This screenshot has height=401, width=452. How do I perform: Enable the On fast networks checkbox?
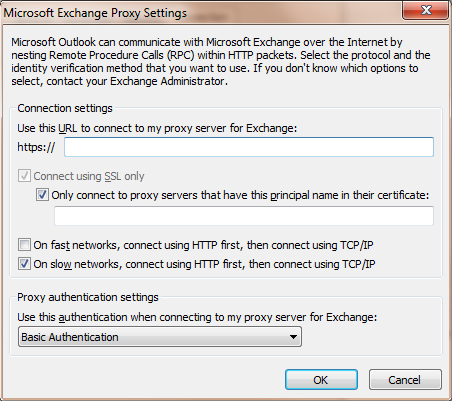coord(24,245)
